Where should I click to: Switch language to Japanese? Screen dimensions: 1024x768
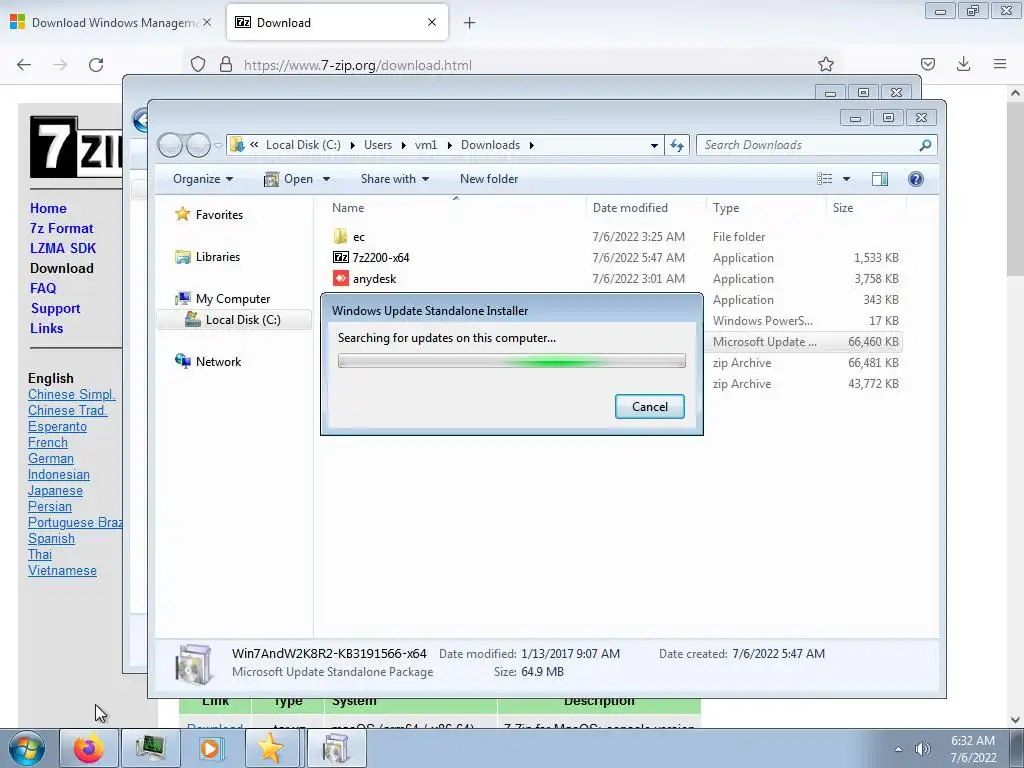[56, 490]
